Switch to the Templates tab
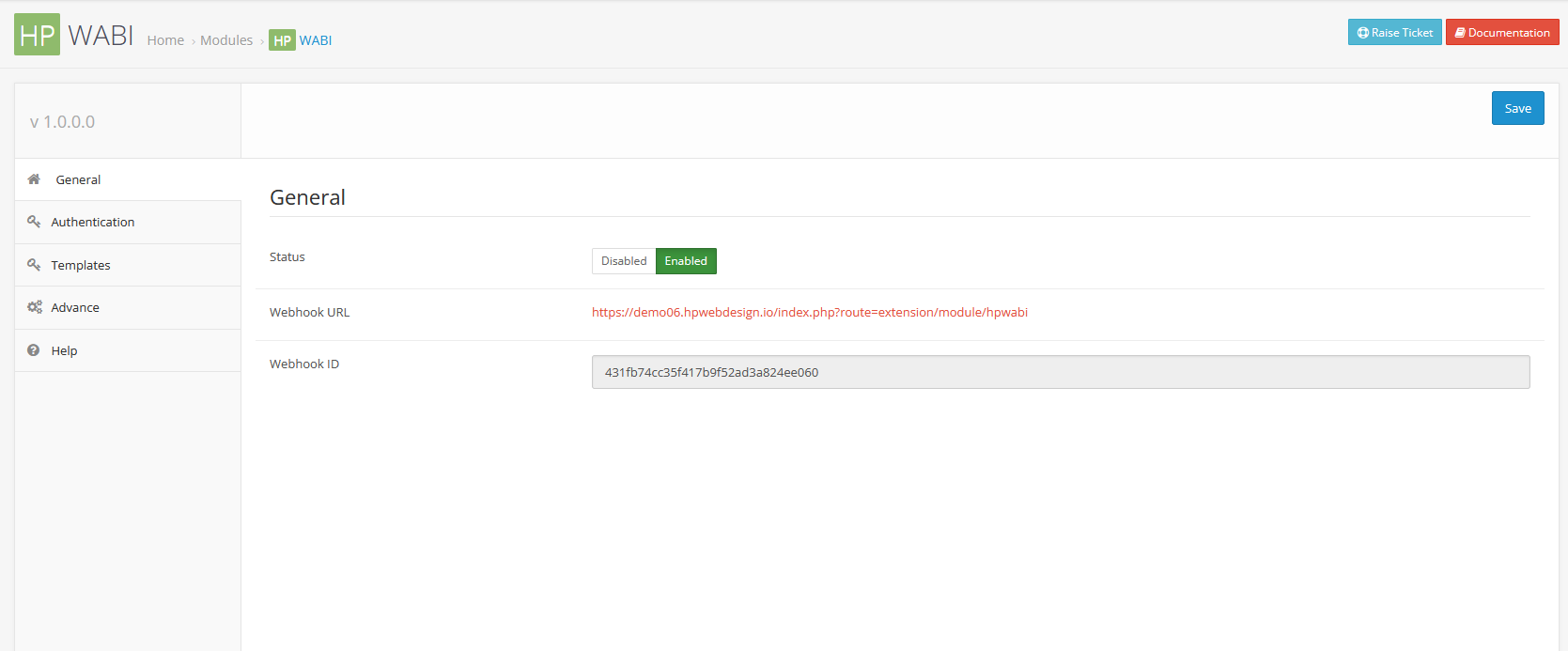This screenshot has height=651, width=1568. click(128, 265)
